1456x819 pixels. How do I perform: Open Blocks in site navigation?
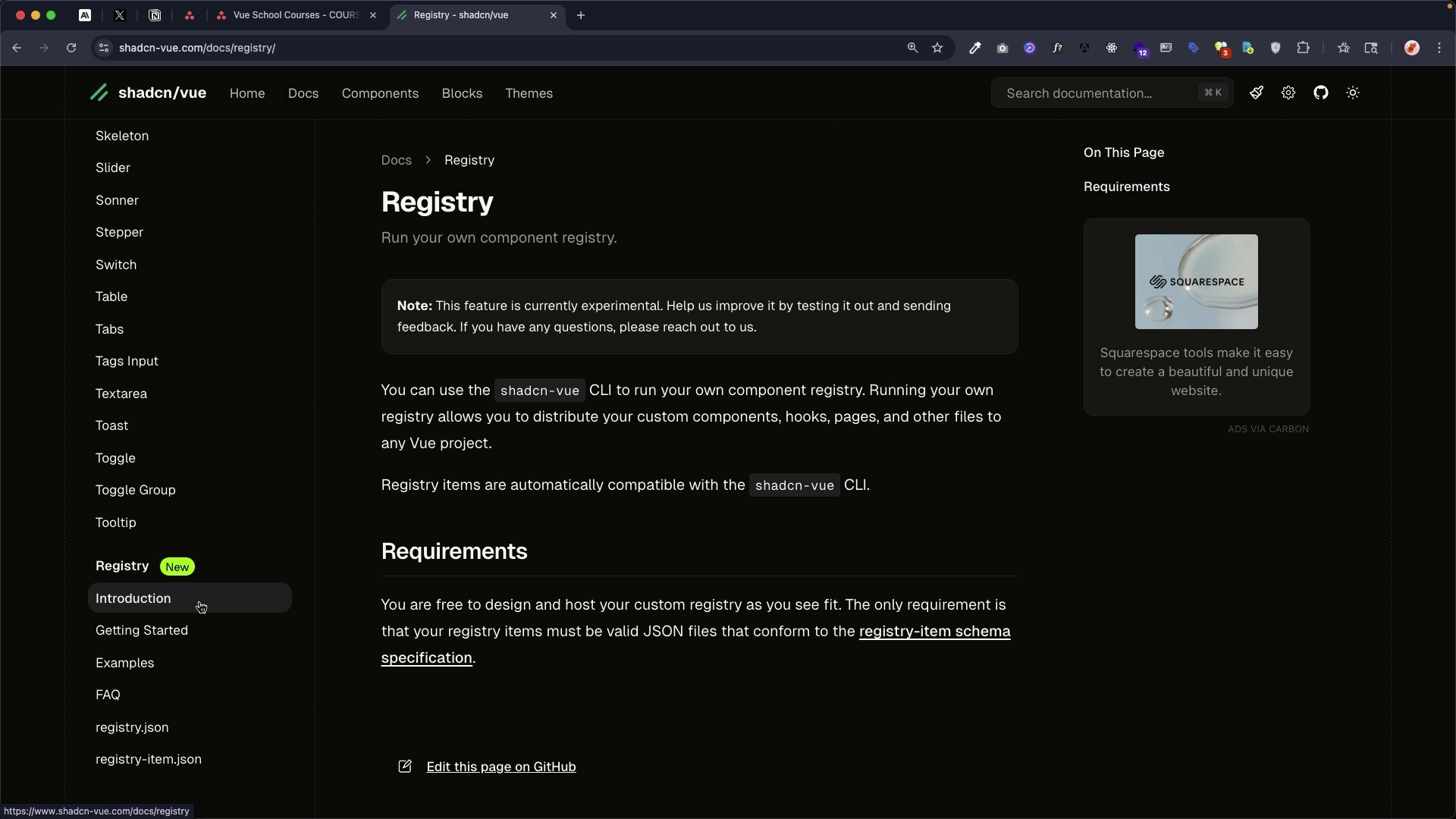pos(462,93)
